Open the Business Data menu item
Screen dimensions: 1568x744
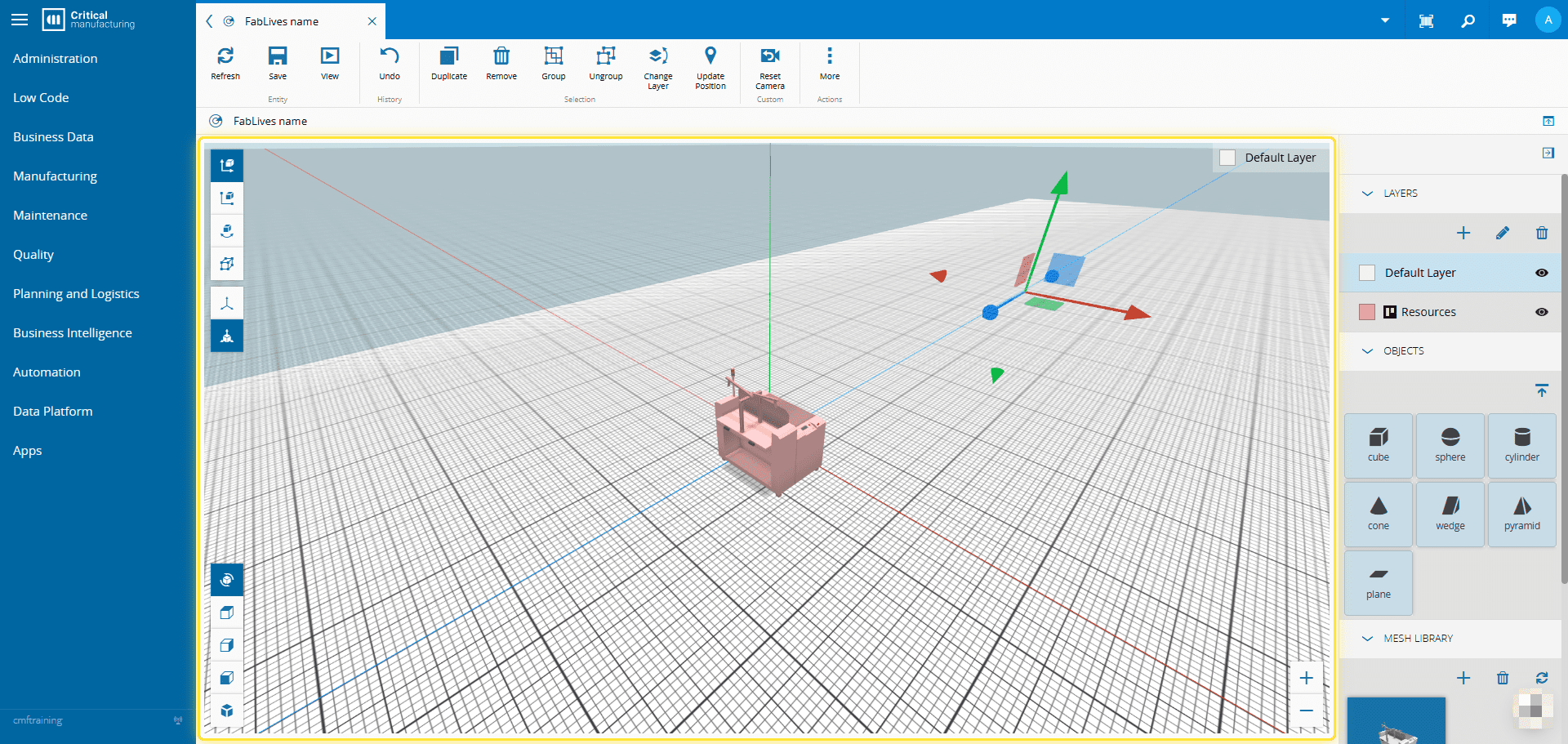coord(53,137)
